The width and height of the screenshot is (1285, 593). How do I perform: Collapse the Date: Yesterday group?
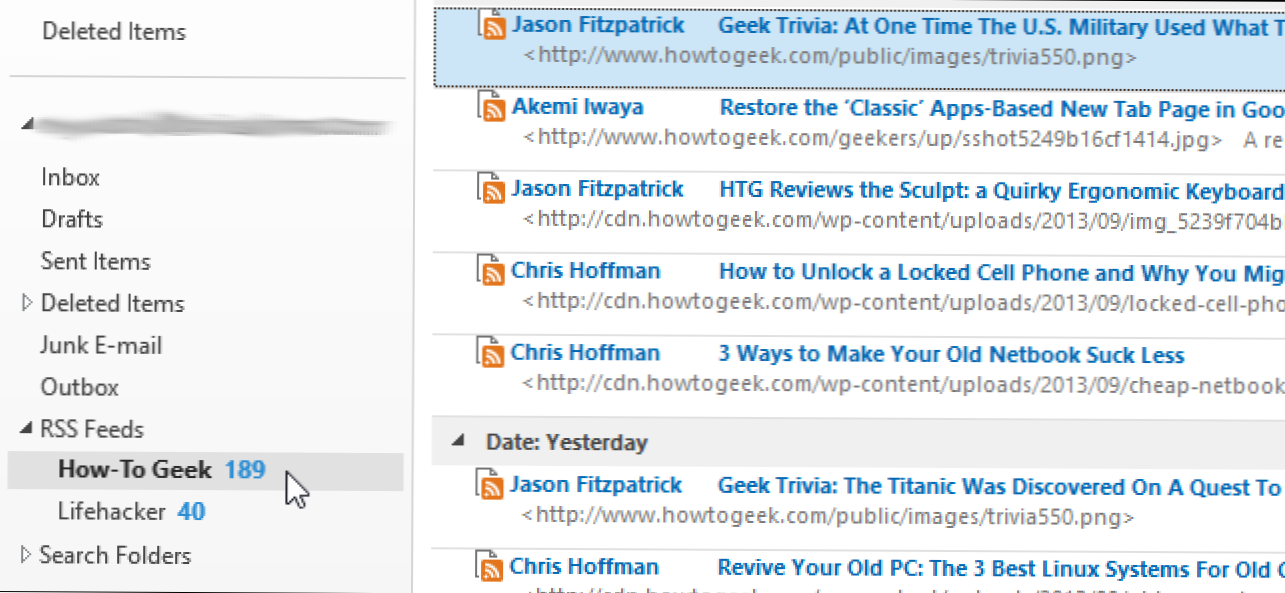click(x=459, y=441)
